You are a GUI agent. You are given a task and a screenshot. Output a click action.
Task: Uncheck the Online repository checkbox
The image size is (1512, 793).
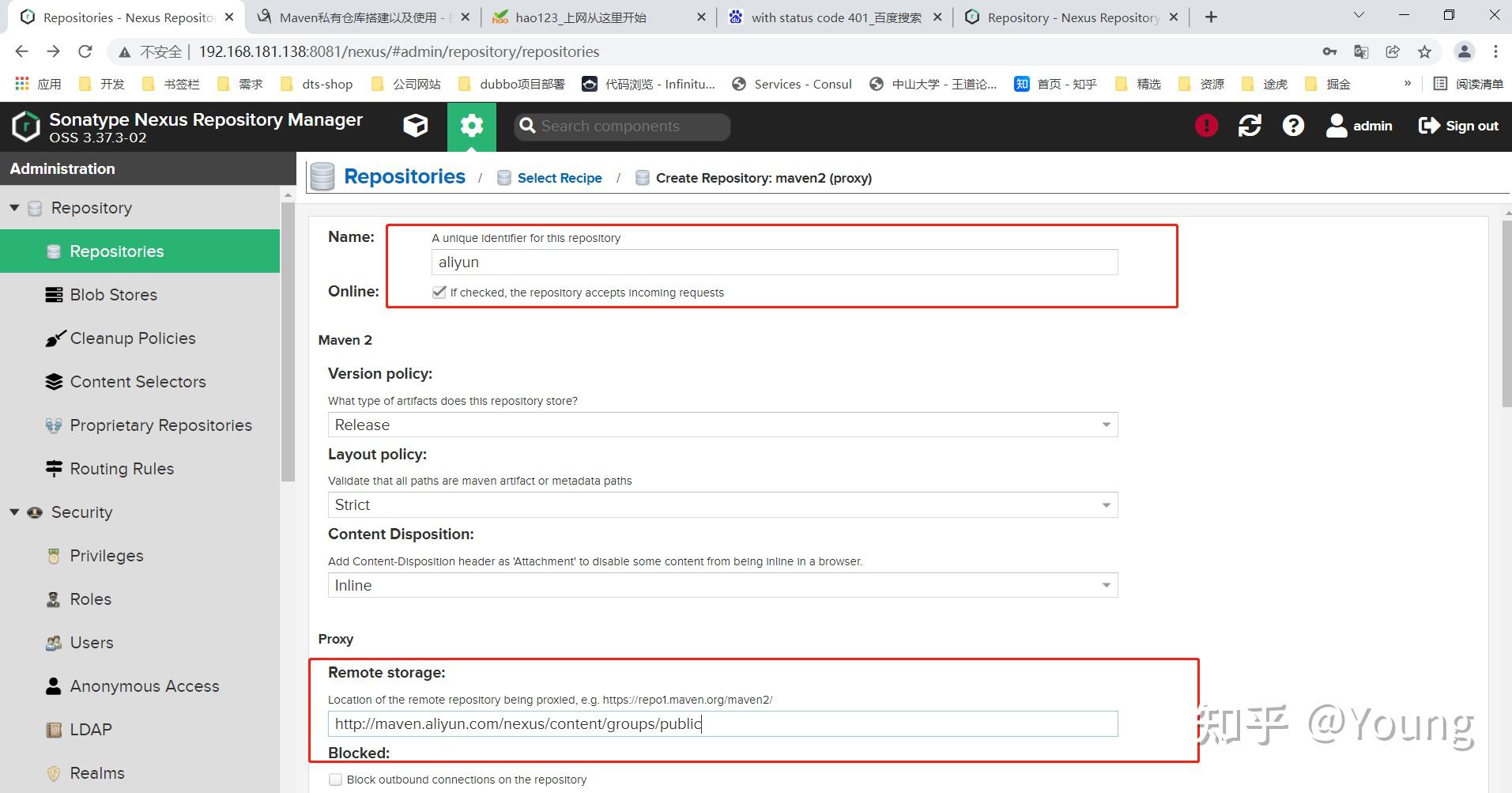[x=439, y=293]
